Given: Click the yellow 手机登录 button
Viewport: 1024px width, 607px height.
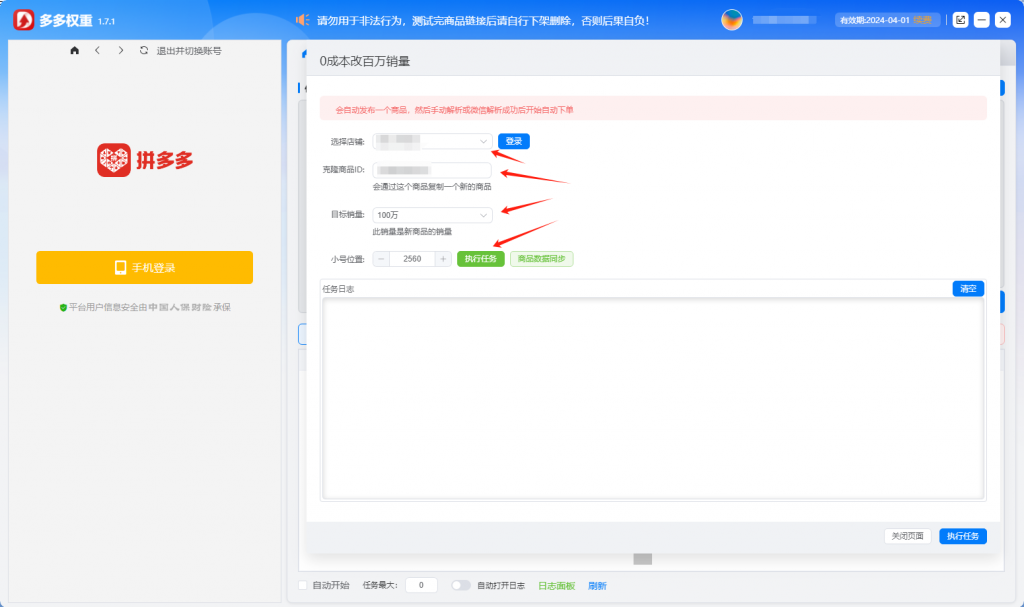Looking at the screenshot, I should (x=144, y=267).
